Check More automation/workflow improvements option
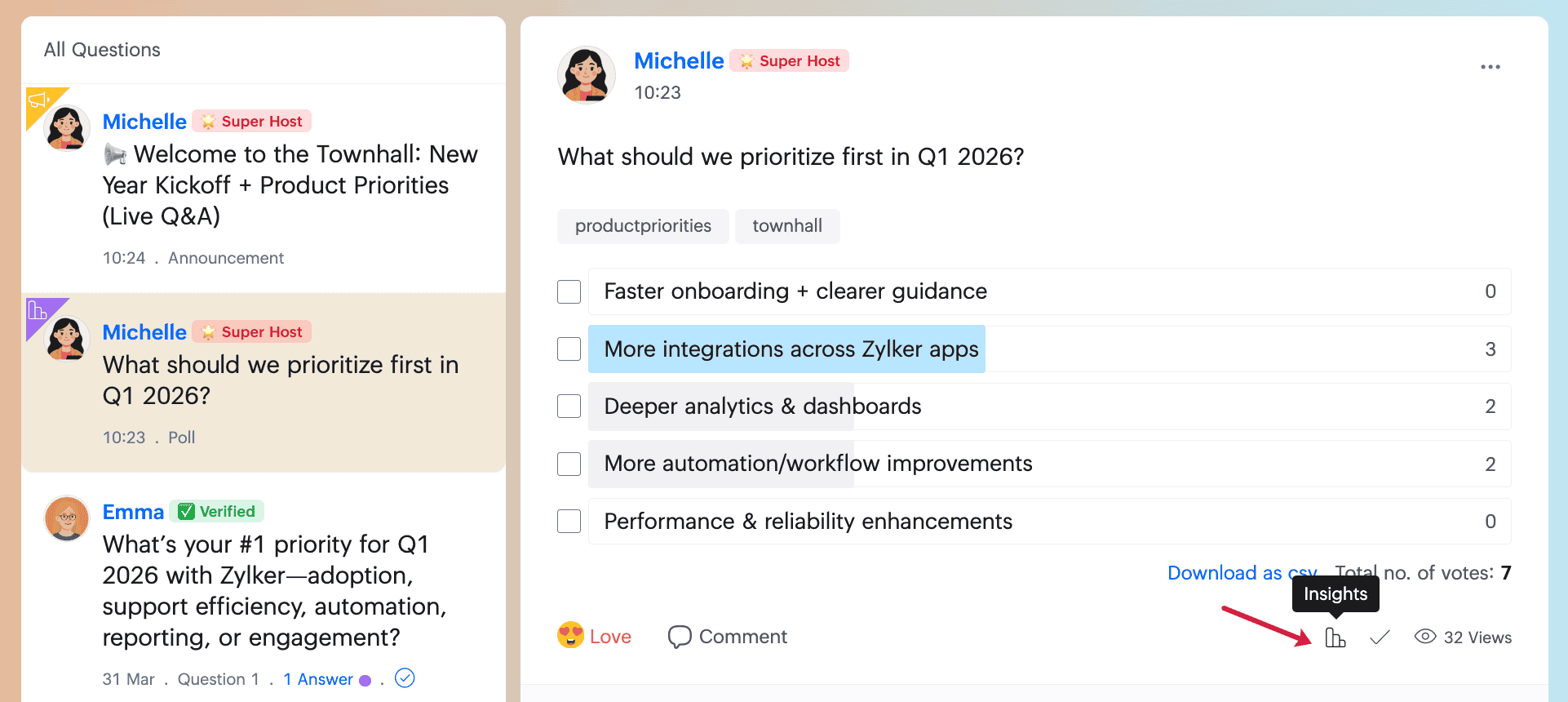Screen dimensions: 1568x702 coord(569,464)
